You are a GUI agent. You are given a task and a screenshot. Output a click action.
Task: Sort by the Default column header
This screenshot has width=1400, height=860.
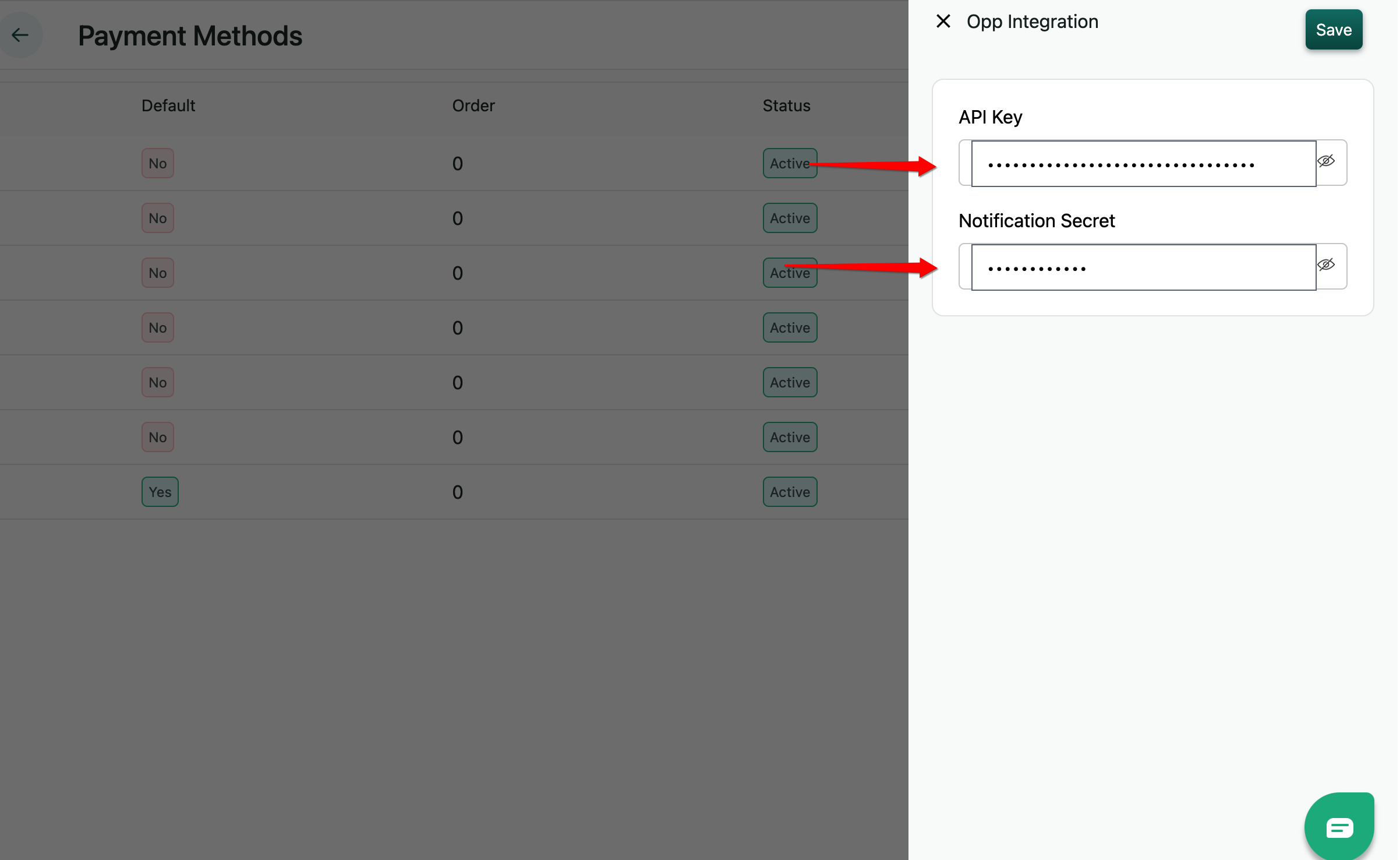click(x=168, y=105)
